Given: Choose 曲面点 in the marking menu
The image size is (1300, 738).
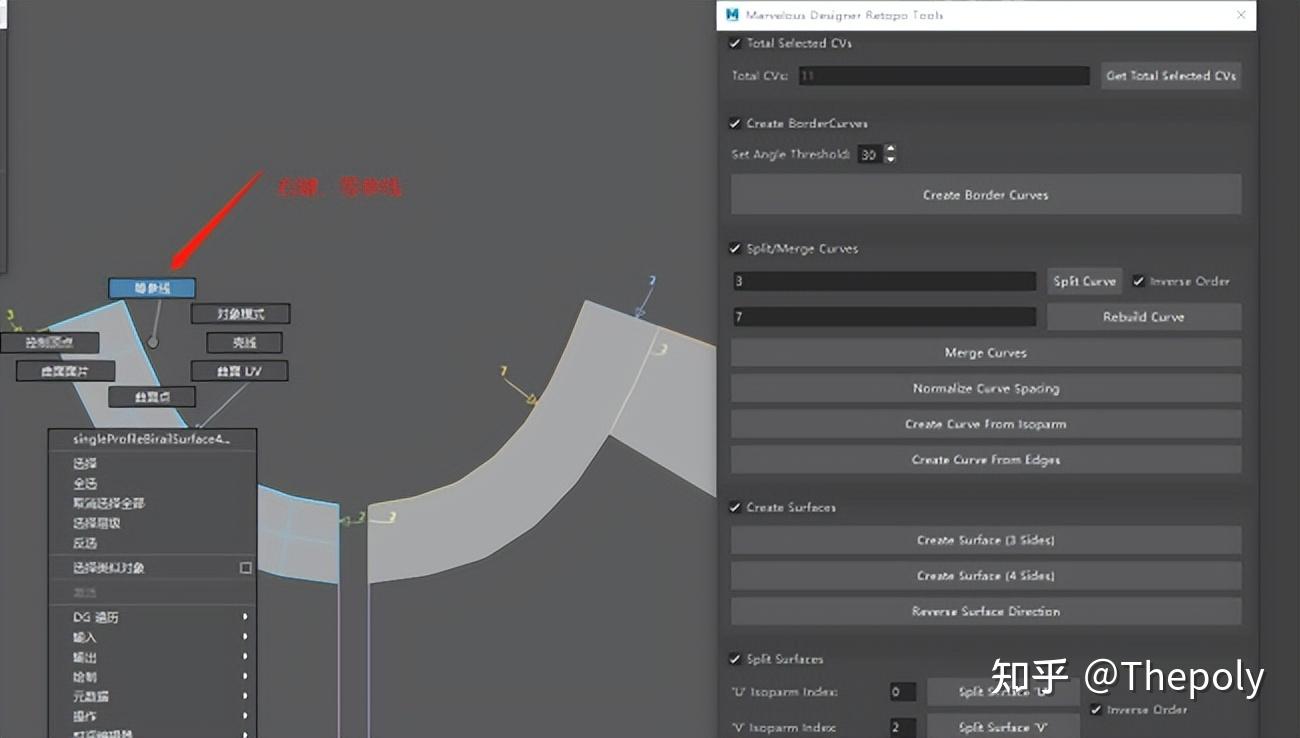Looking at the screenshot, I should [x=152, y=397].
